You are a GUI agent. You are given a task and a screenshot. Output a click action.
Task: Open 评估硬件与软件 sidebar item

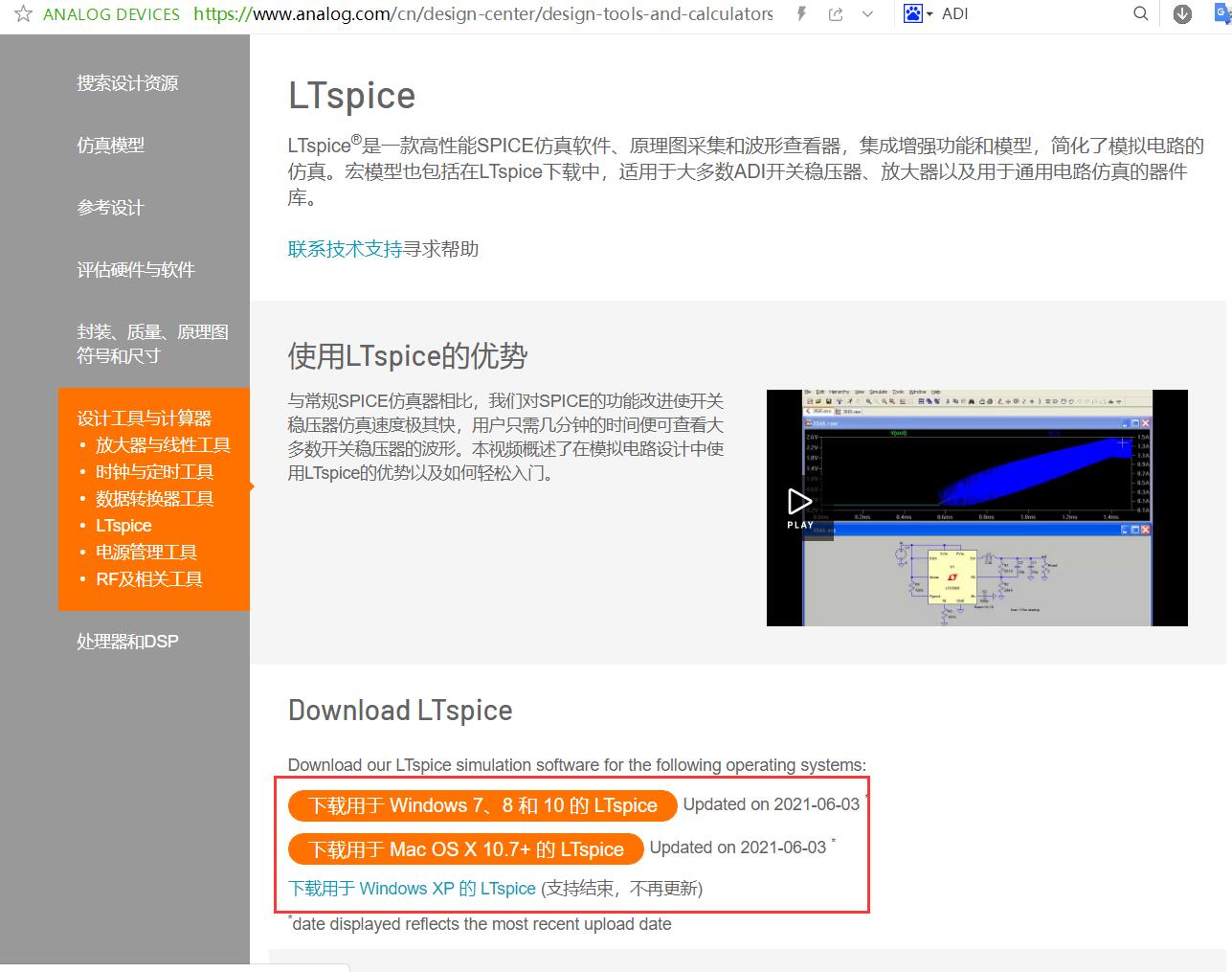click(136, 270)
